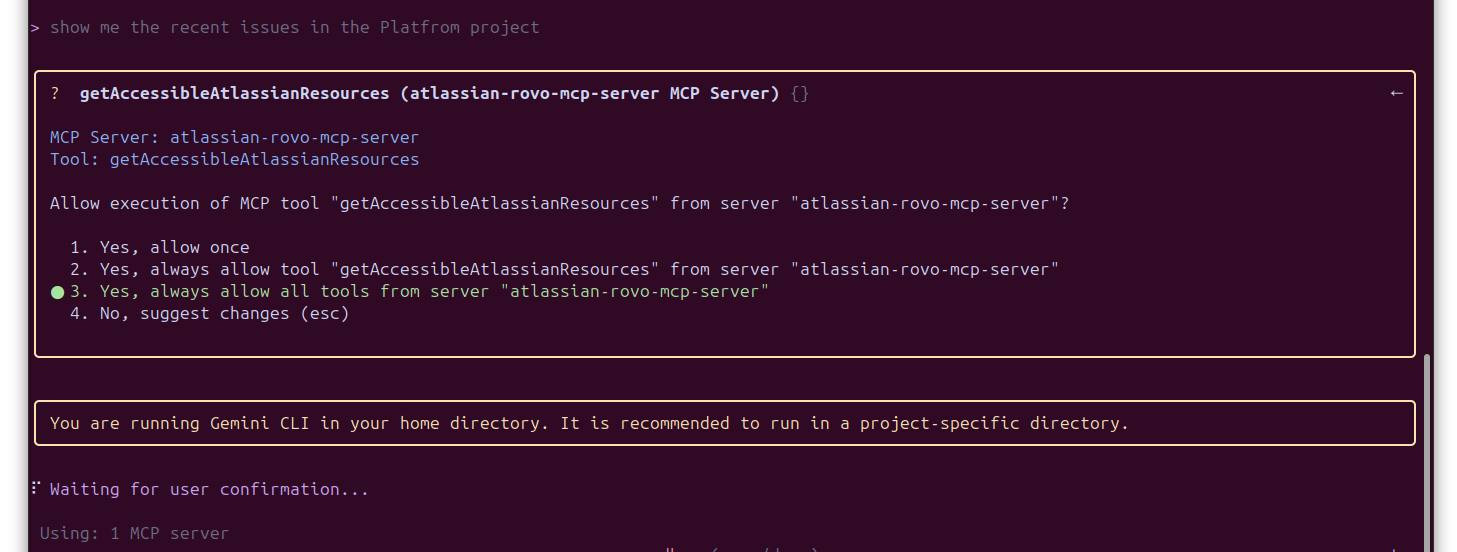Click the Tool: getAccessibleAtlassianResources line
This screenshot has height=552, width=1457.
234,159
